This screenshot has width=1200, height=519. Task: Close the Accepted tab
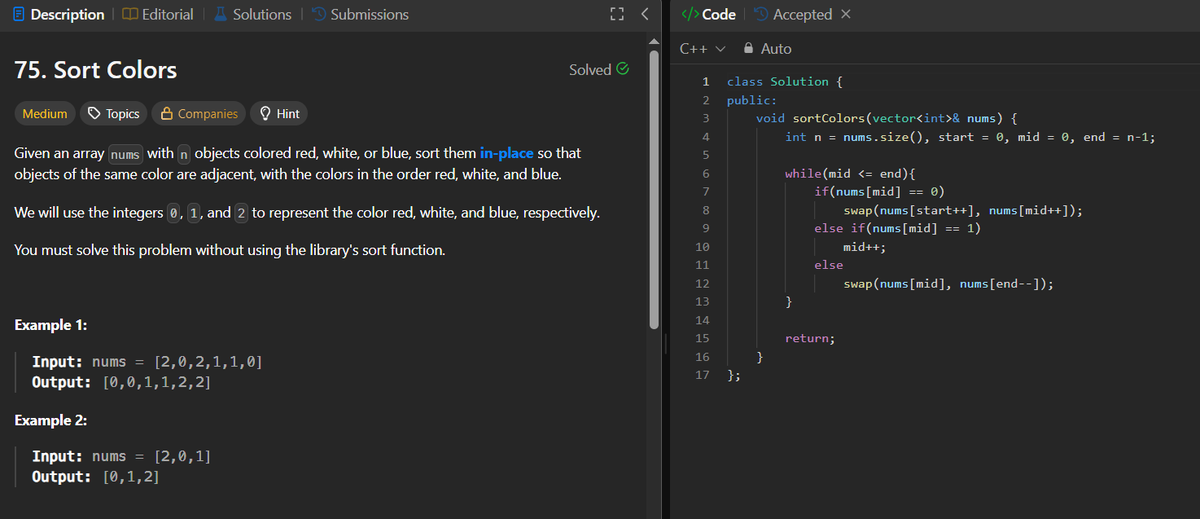845,14
